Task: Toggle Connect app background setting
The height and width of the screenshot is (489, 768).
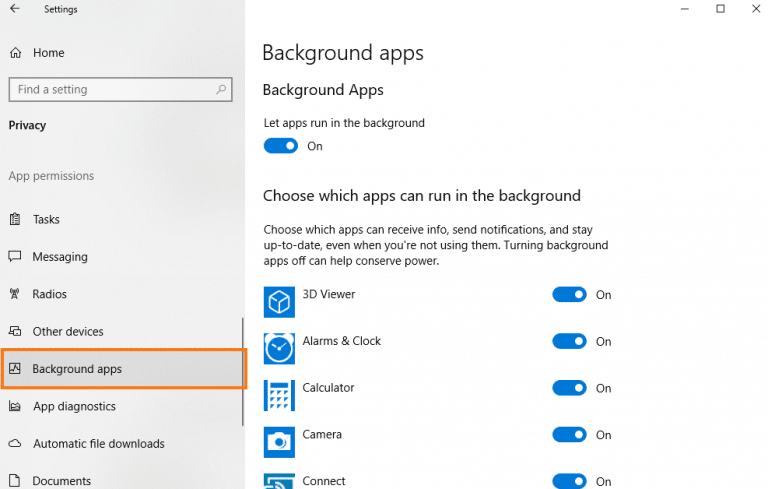Action: (x=569, y=481)
